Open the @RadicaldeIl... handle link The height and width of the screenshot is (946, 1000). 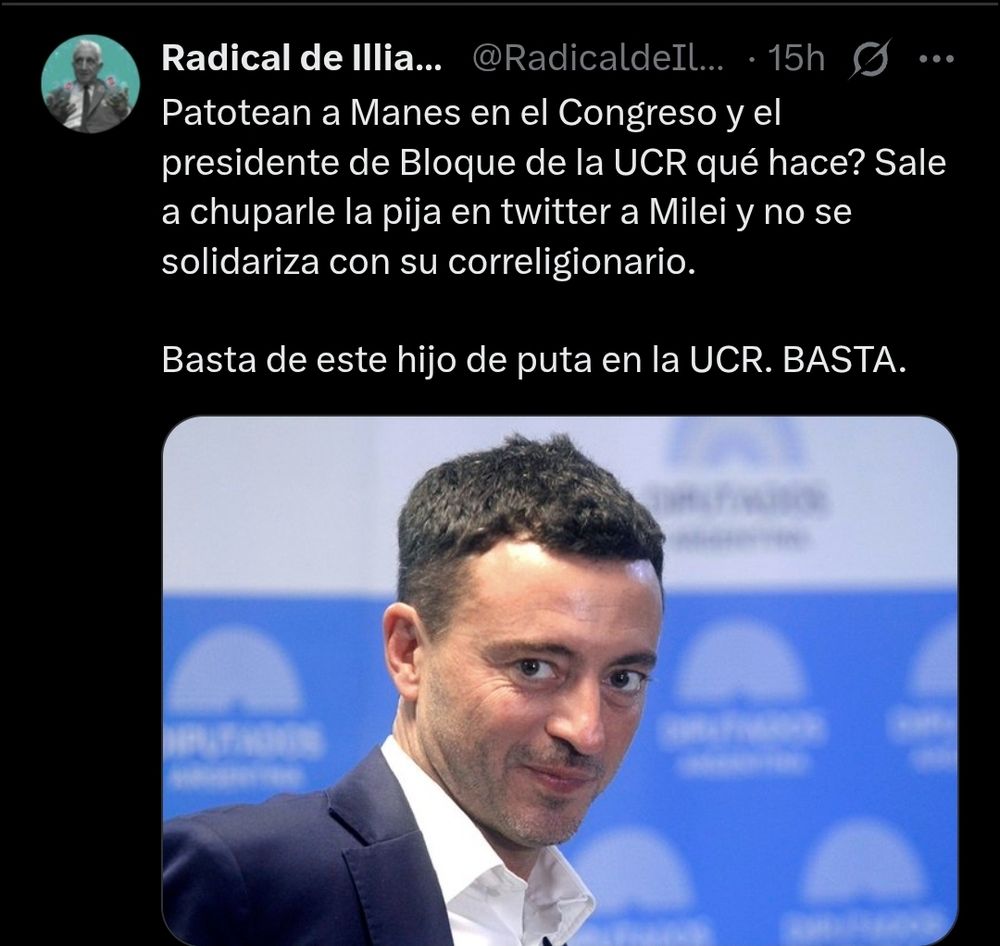598,58
